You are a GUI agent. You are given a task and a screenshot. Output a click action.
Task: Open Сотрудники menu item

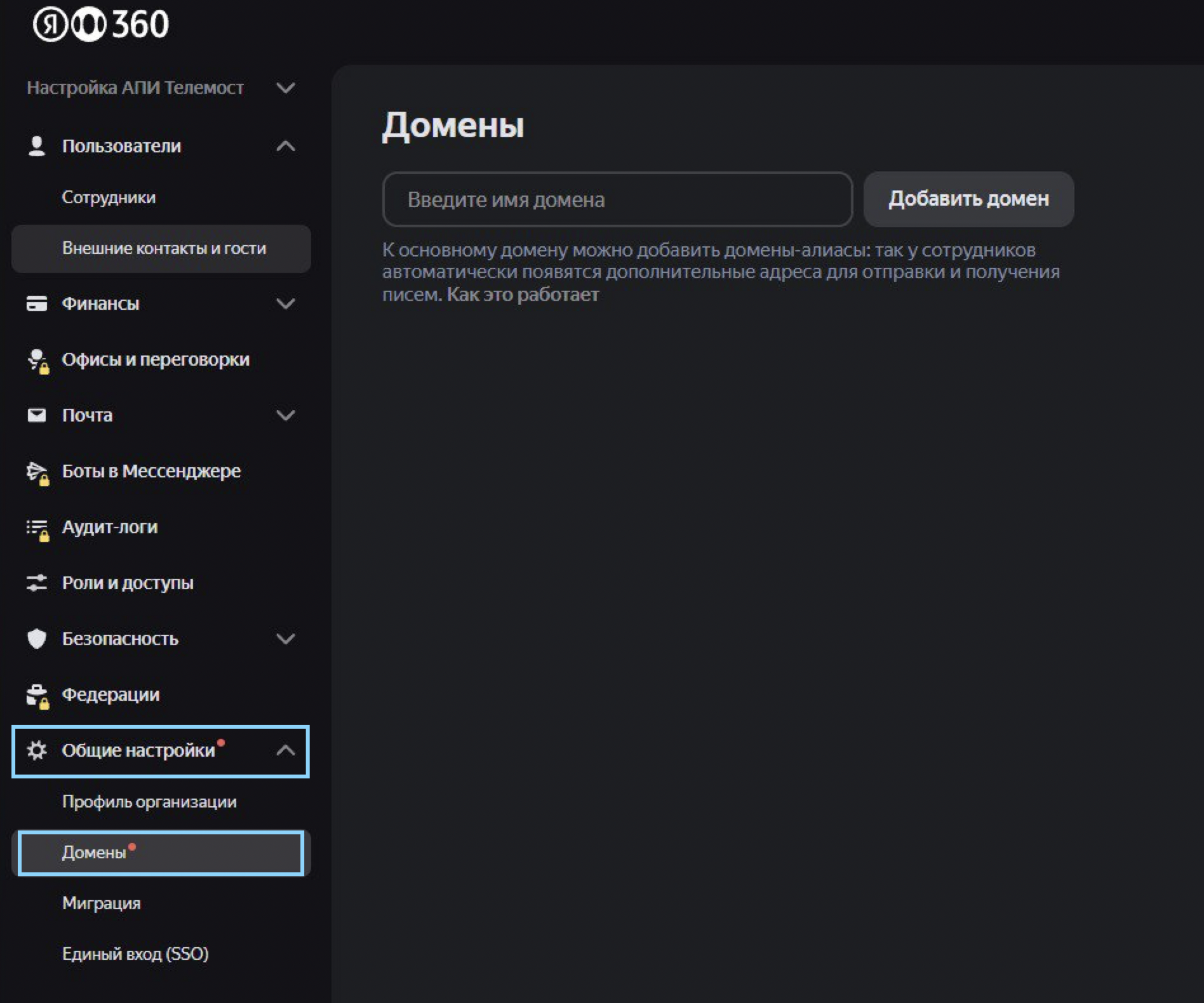click(109, 197)
